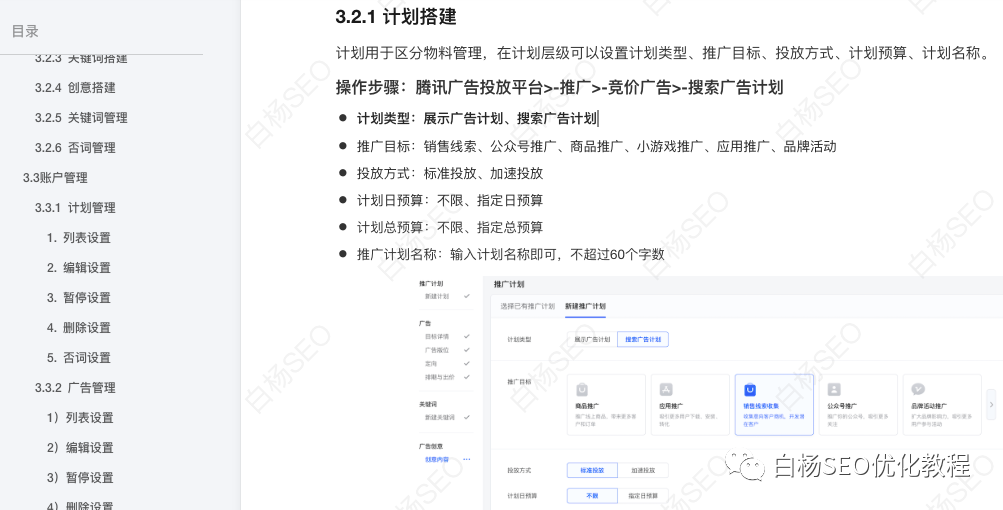This screenshot has height=510, width=1003.
Task: Click the checkmark next to 排期与出价
Action: tap(467, 377)
